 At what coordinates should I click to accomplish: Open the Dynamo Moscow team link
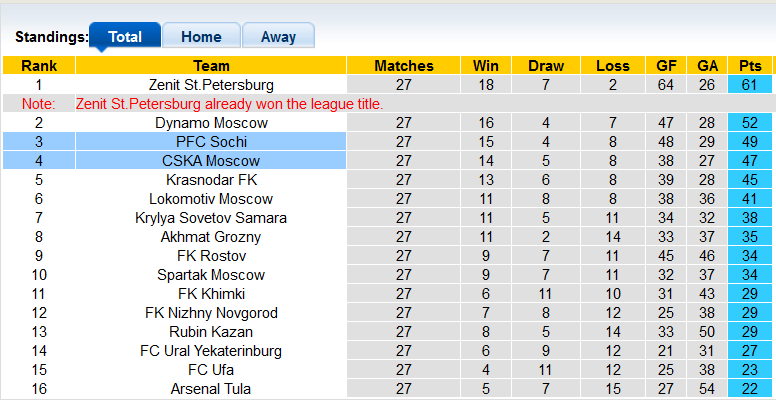211,123
